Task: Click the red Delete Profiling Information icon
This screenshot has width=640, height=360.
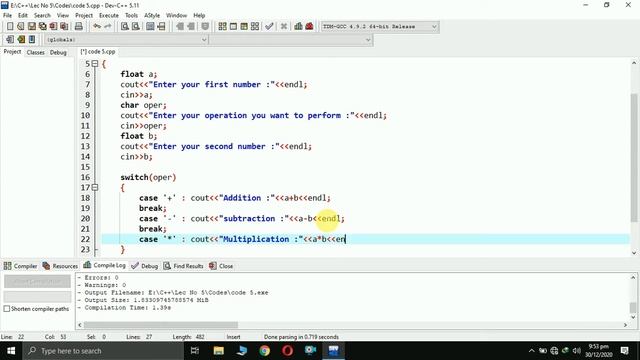Action: (309, 27)
